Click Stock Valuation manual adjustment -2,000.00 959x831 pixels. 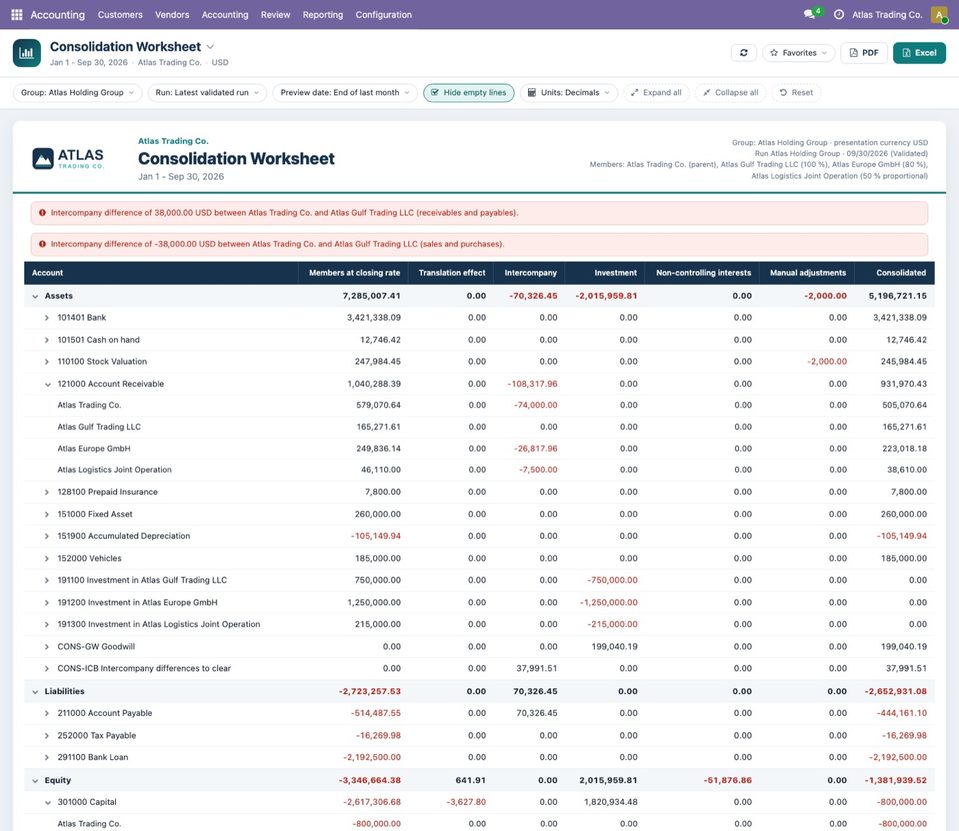pyautogui.click(x=827, y=362)
